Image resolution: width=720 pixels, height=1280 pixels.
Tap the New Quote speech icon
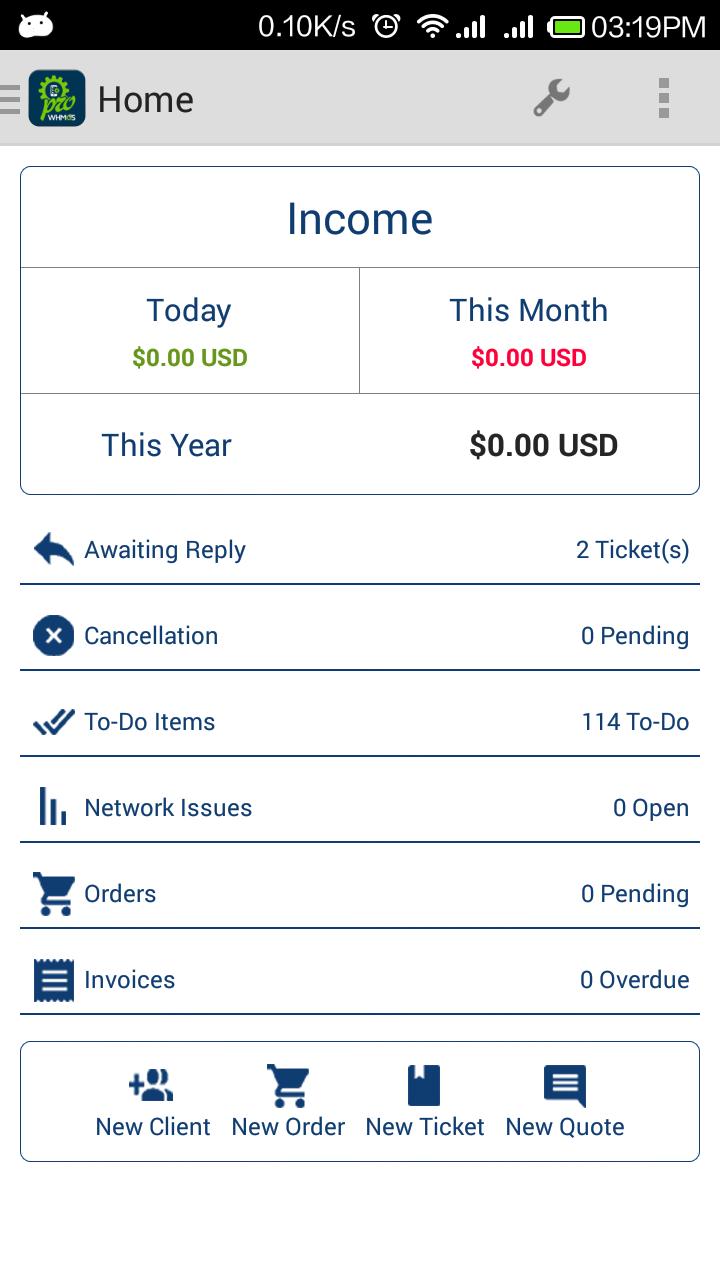pyautogui.click(x=564, y=1085)
